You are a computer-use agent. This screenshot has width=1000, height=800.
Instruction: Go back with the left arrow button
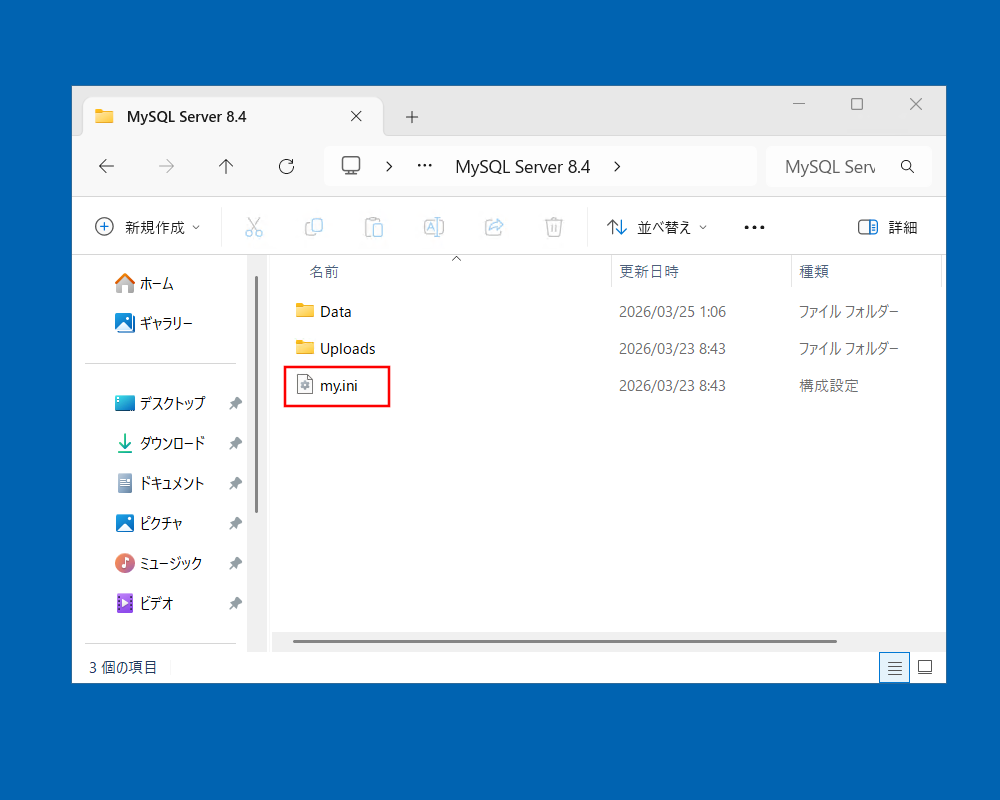point(107,167)
